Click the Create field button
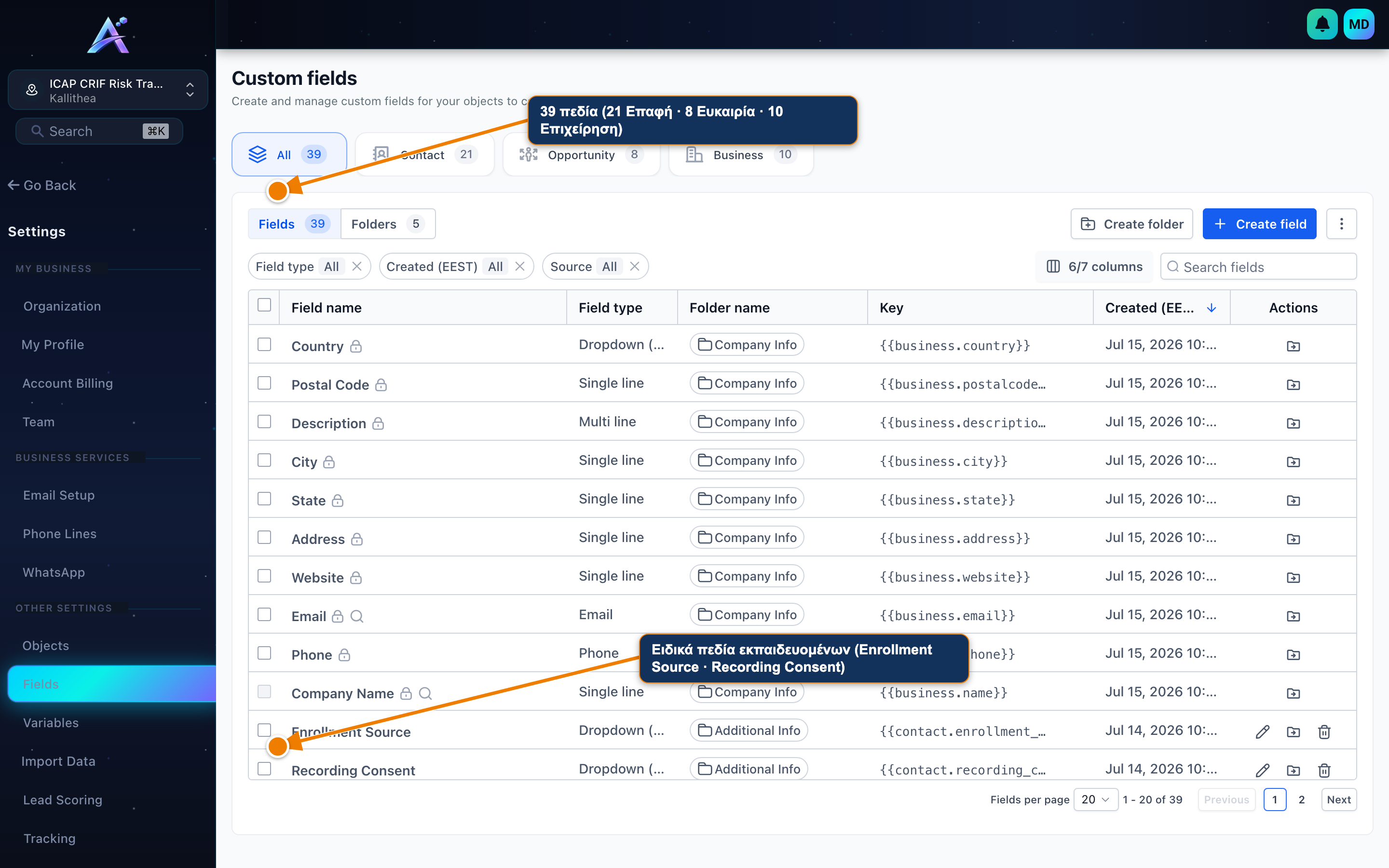The width and height of the screenshot is (1389, 868). coord(1259,224)
